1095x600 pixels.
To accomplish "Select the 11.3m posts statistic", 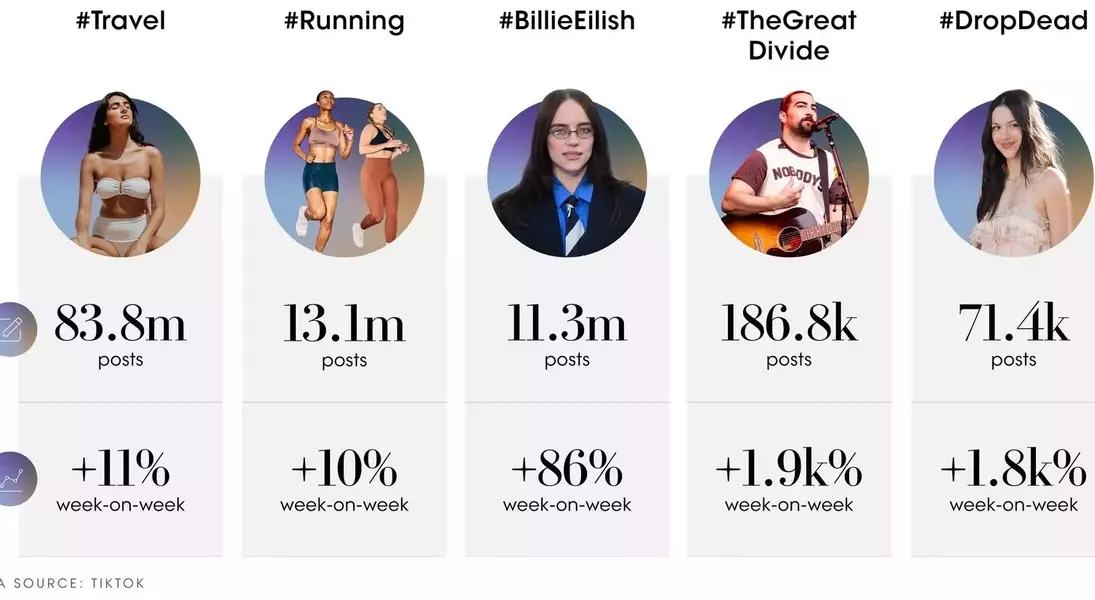I will (x=567, y=335).
